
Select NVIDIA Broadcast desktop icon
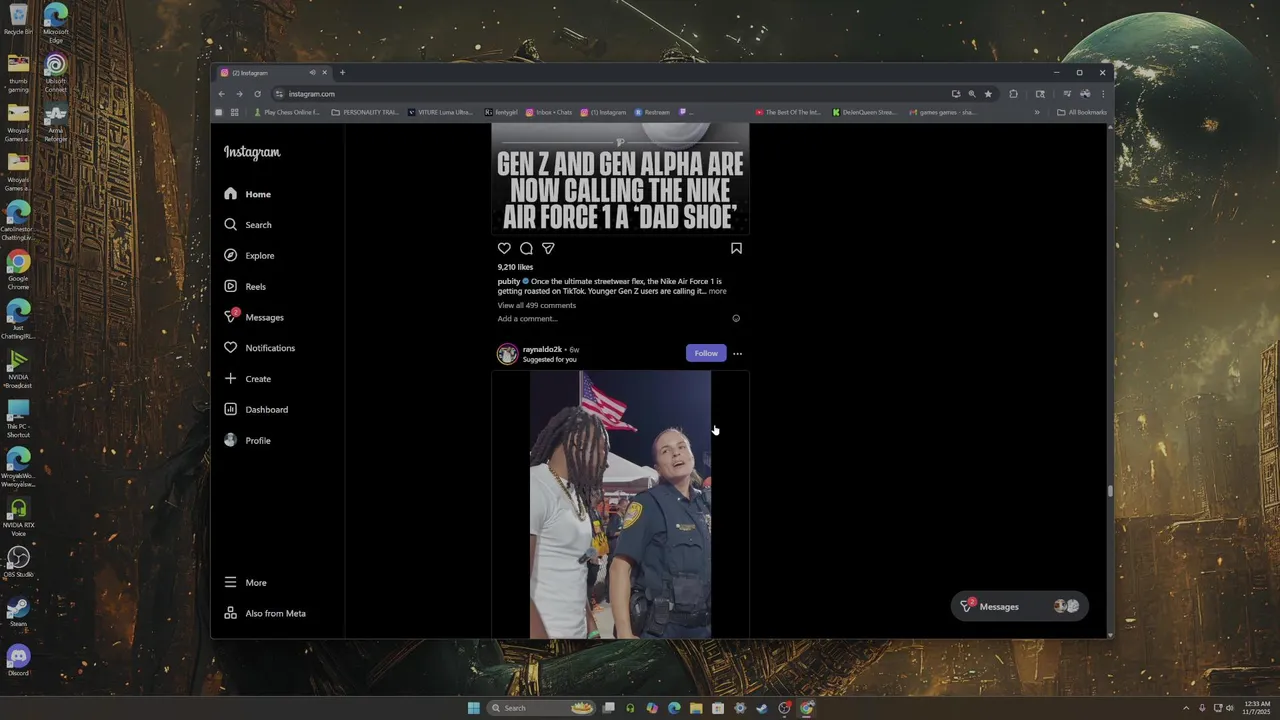(18, 368)
